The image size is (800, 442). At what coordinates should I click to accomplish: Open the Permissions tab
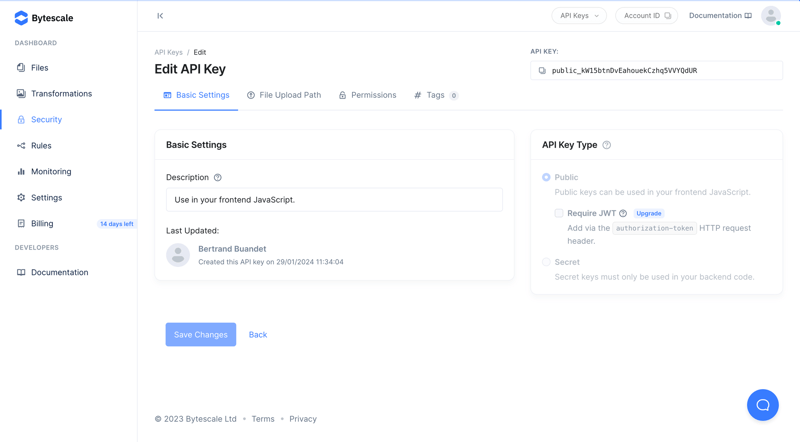367,95
